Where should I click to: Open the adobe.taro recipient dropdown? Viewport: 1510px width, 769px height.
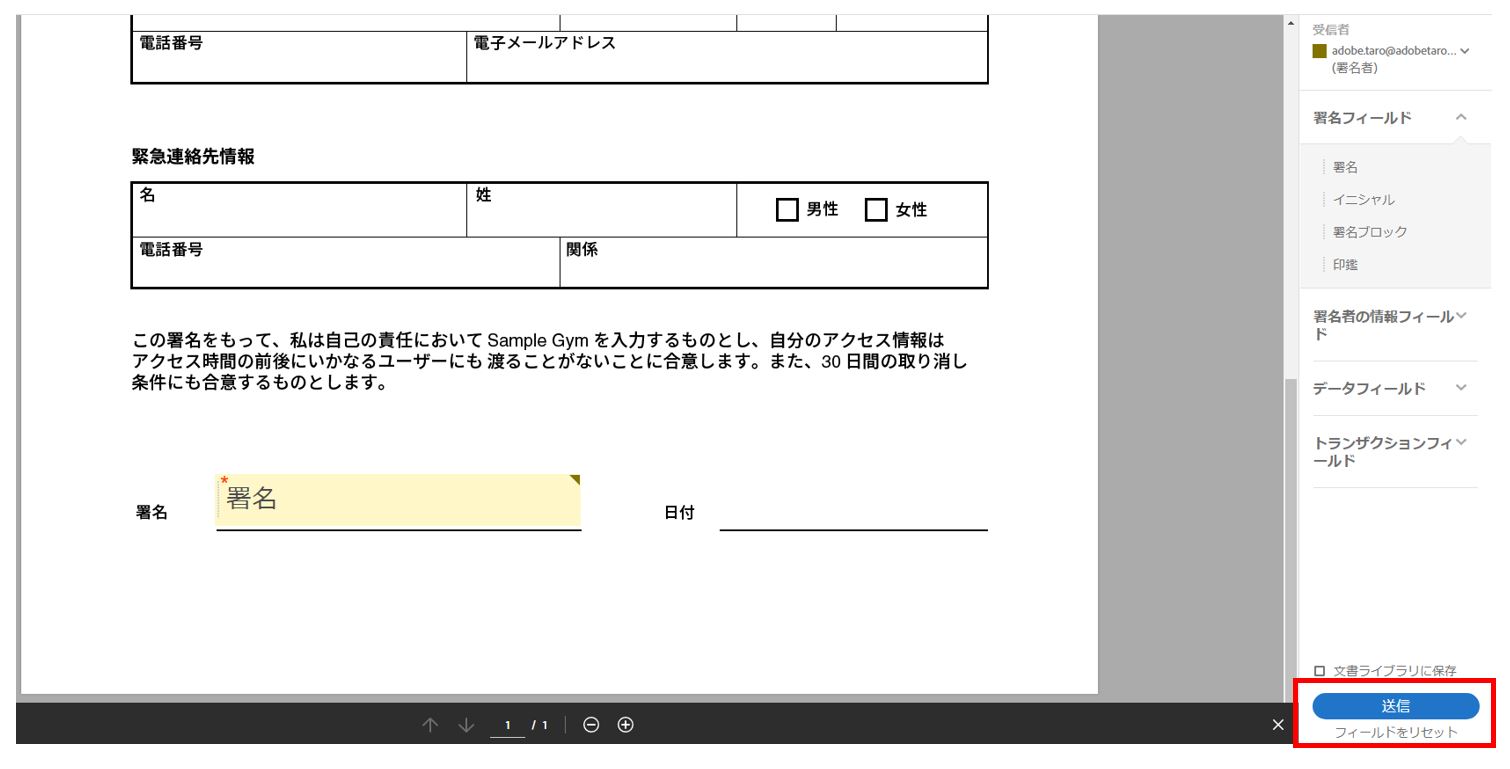tap(1466, 51)
